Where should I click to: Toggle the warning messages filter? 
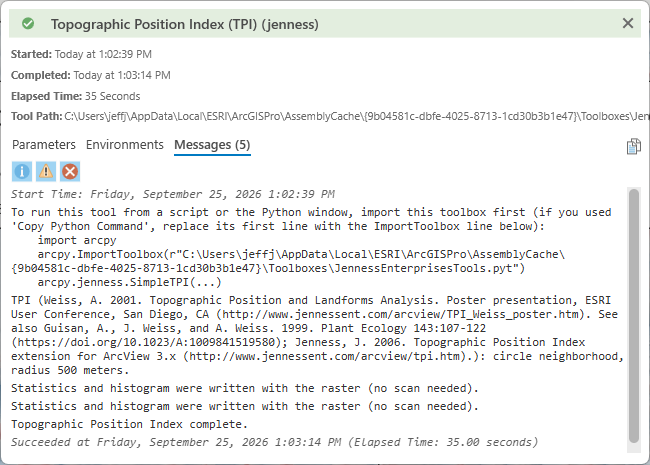46,171
